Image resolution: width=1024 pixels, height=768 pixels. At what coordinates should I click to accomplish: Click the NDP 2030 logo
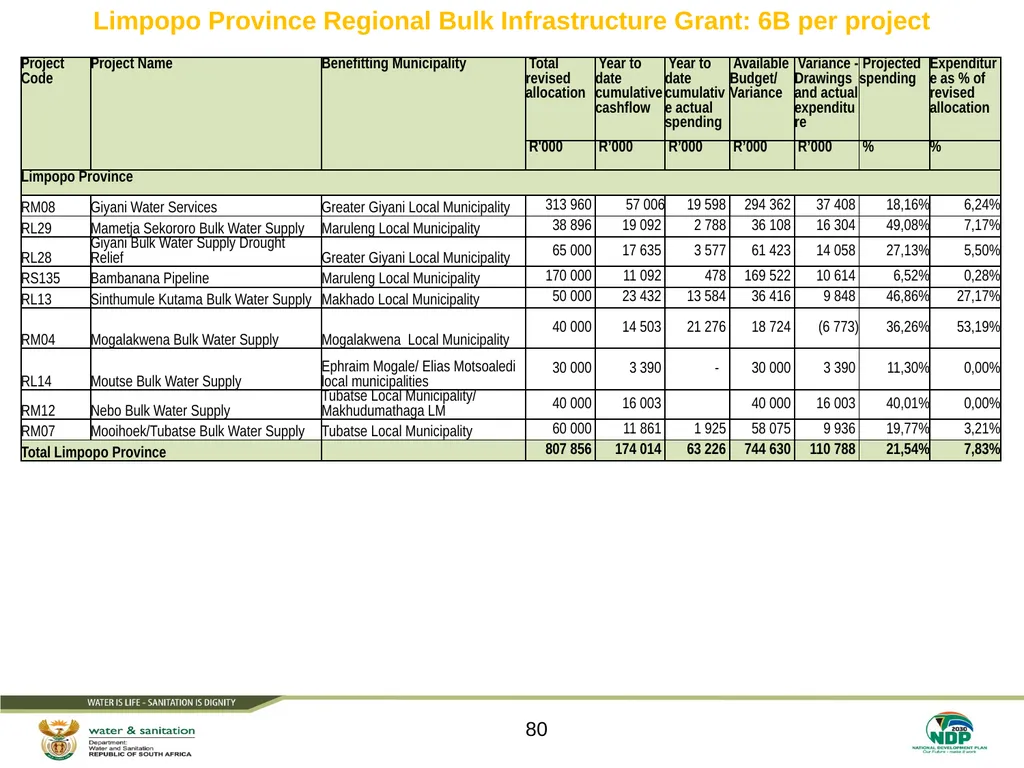point(950,733)
